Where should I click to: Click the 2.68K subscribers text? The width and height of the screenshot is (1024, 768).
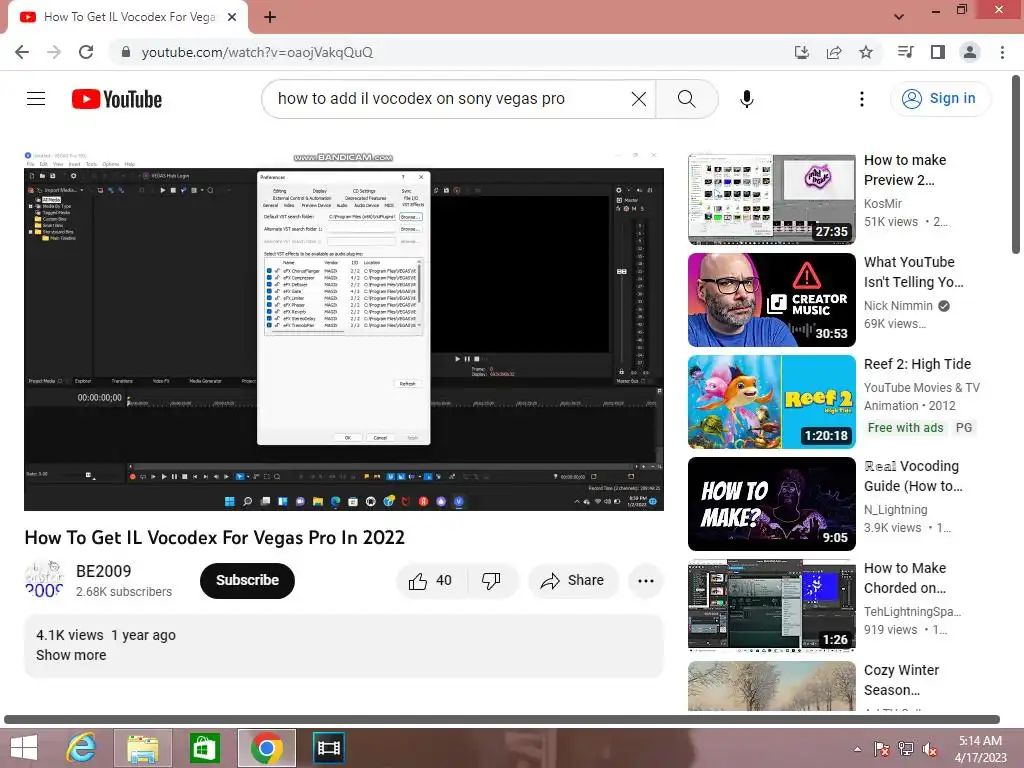point(124,592)
